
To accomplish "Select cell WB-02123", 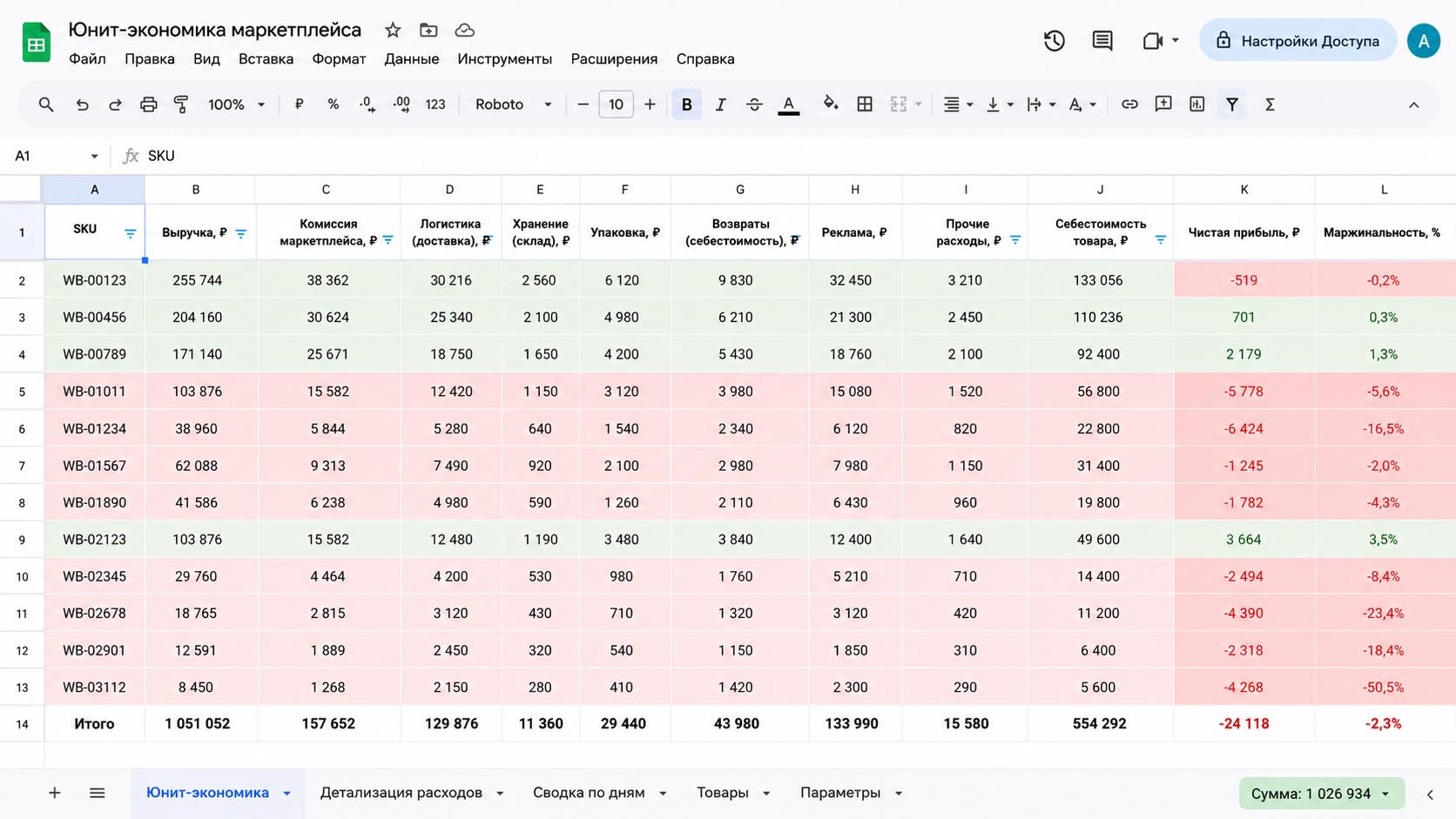I will (x=95, y=540).
